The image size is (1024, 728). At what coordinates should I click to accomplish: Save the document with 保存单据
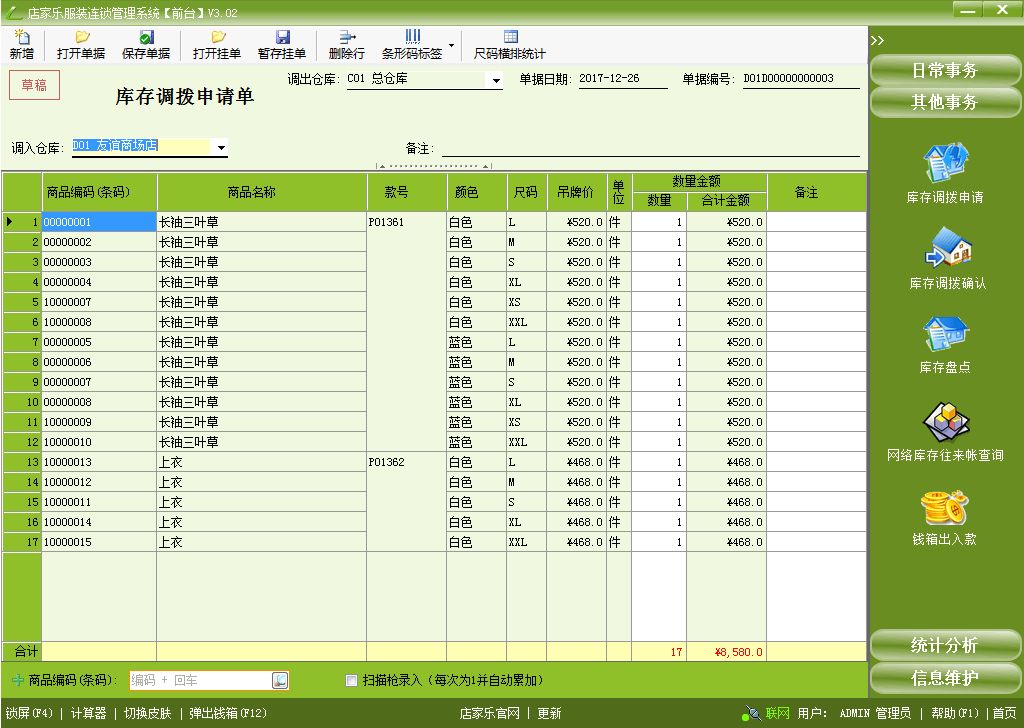click(x=146, y=44)
